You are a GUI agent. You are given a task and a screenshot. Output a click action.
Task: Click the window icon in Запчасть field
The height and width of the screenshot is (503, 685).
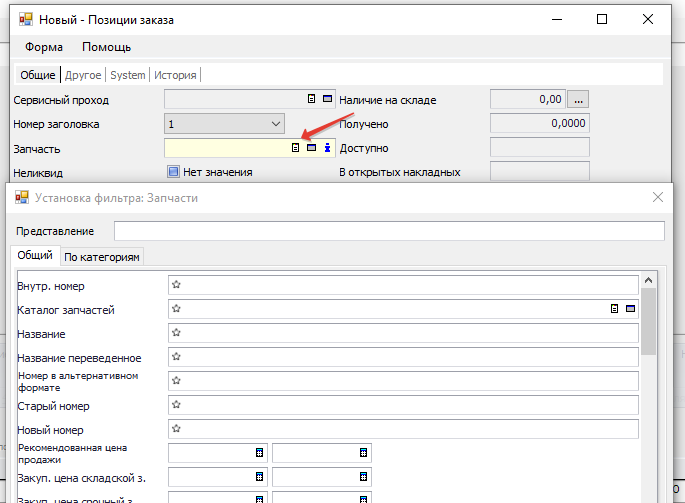[311, 148]
